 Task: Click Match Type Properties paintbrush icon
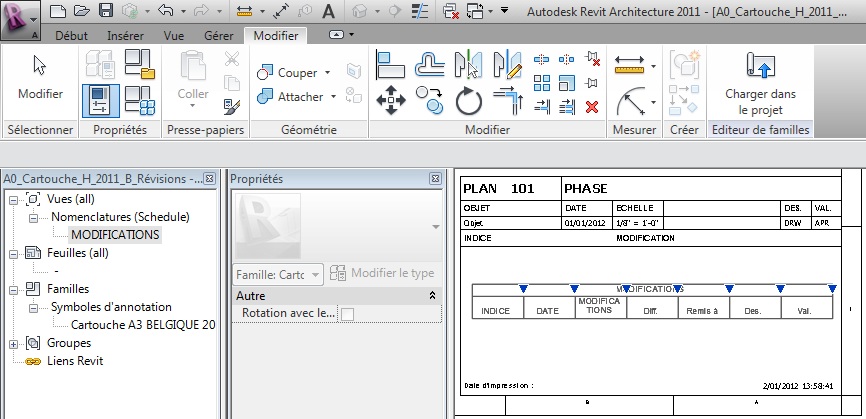[x=232, y=107]
